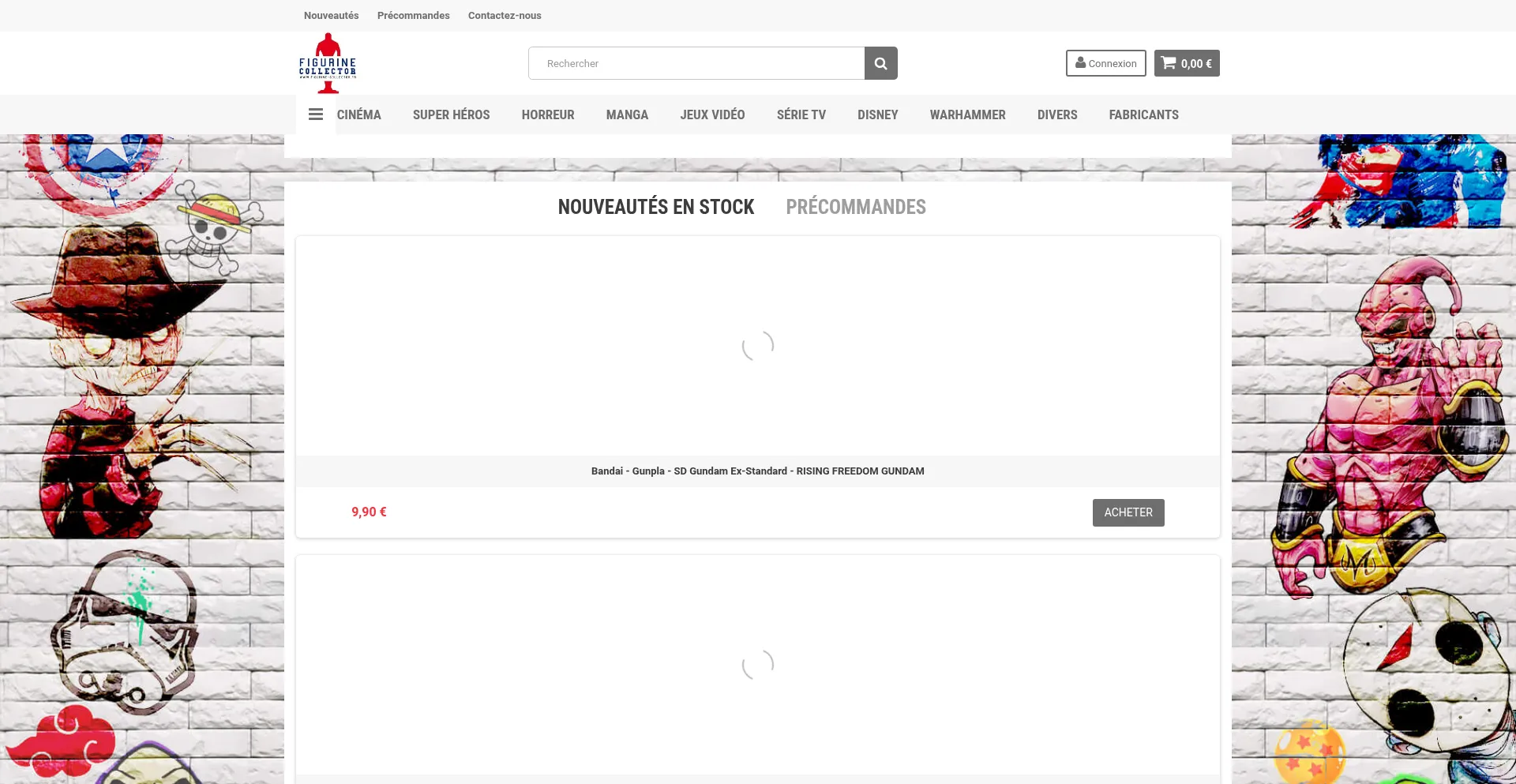Switch to the PRÉCOMMANDES tab

(856, 207)
